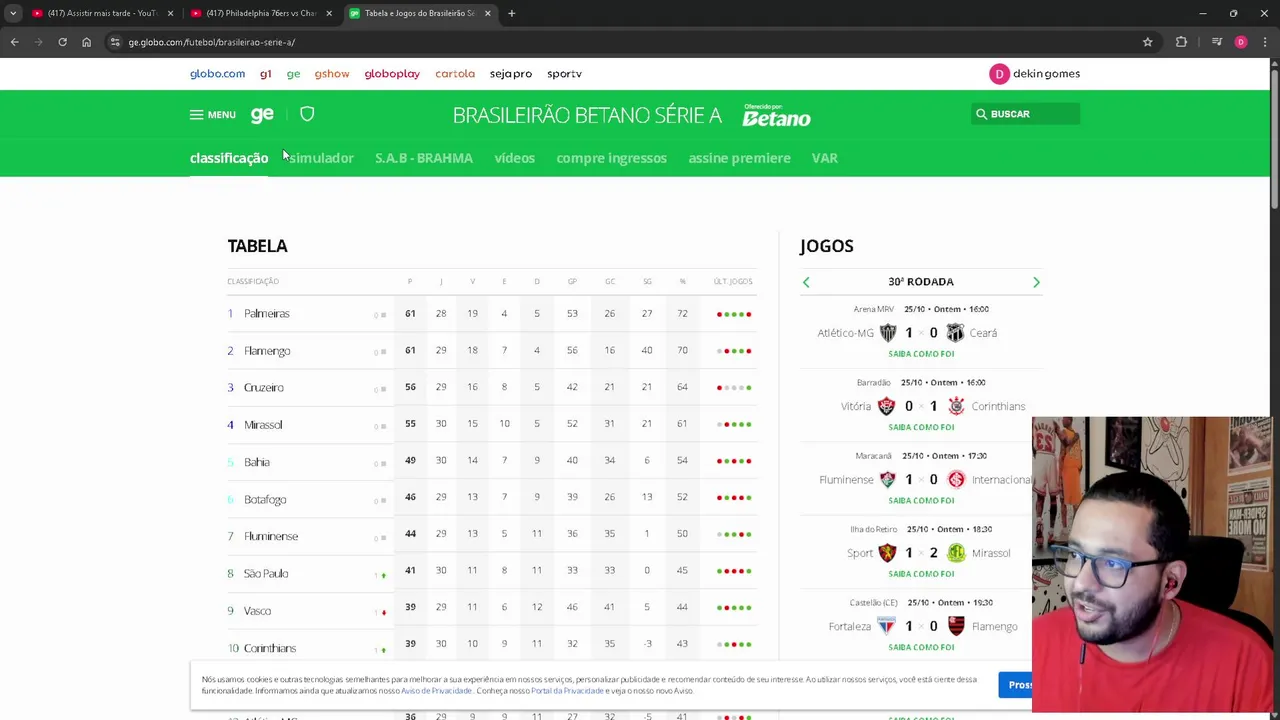Open SAIBA COMO FOI for Atlético-MG vs Ceará

click(x=921, y=354)
